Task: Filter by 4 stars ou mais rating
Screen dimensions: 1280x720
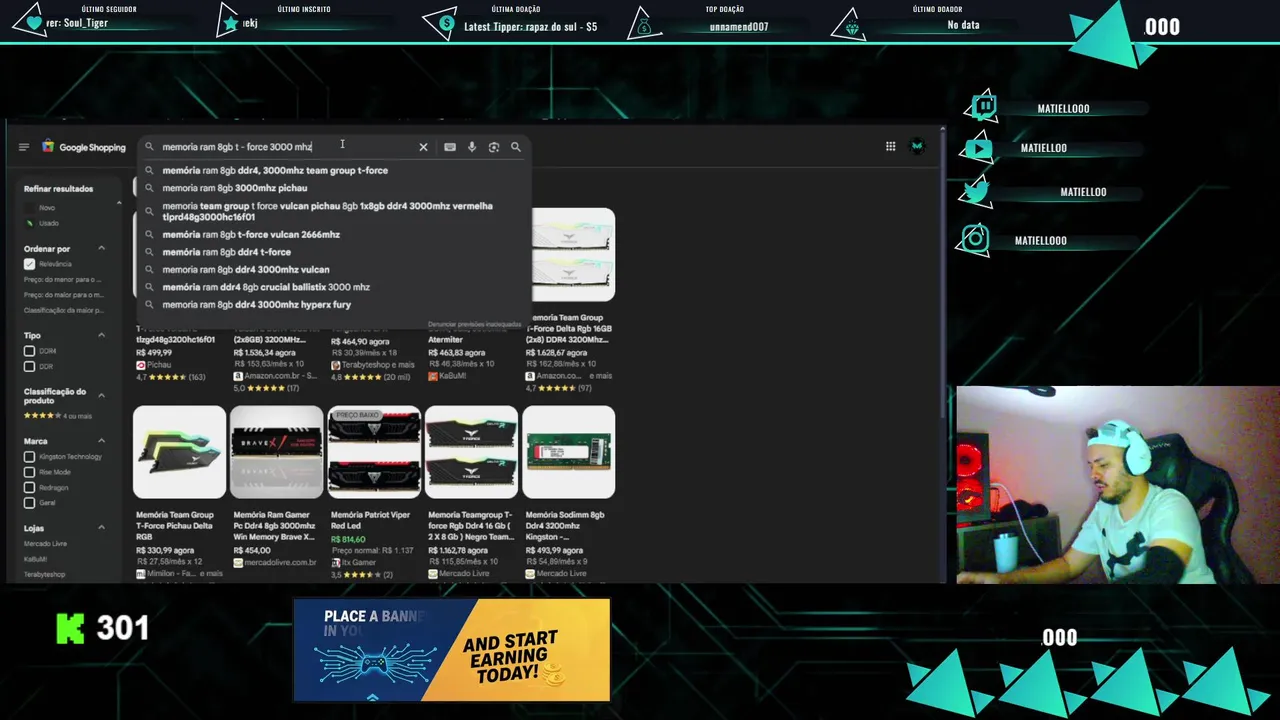Action: [x=58, y=416]
